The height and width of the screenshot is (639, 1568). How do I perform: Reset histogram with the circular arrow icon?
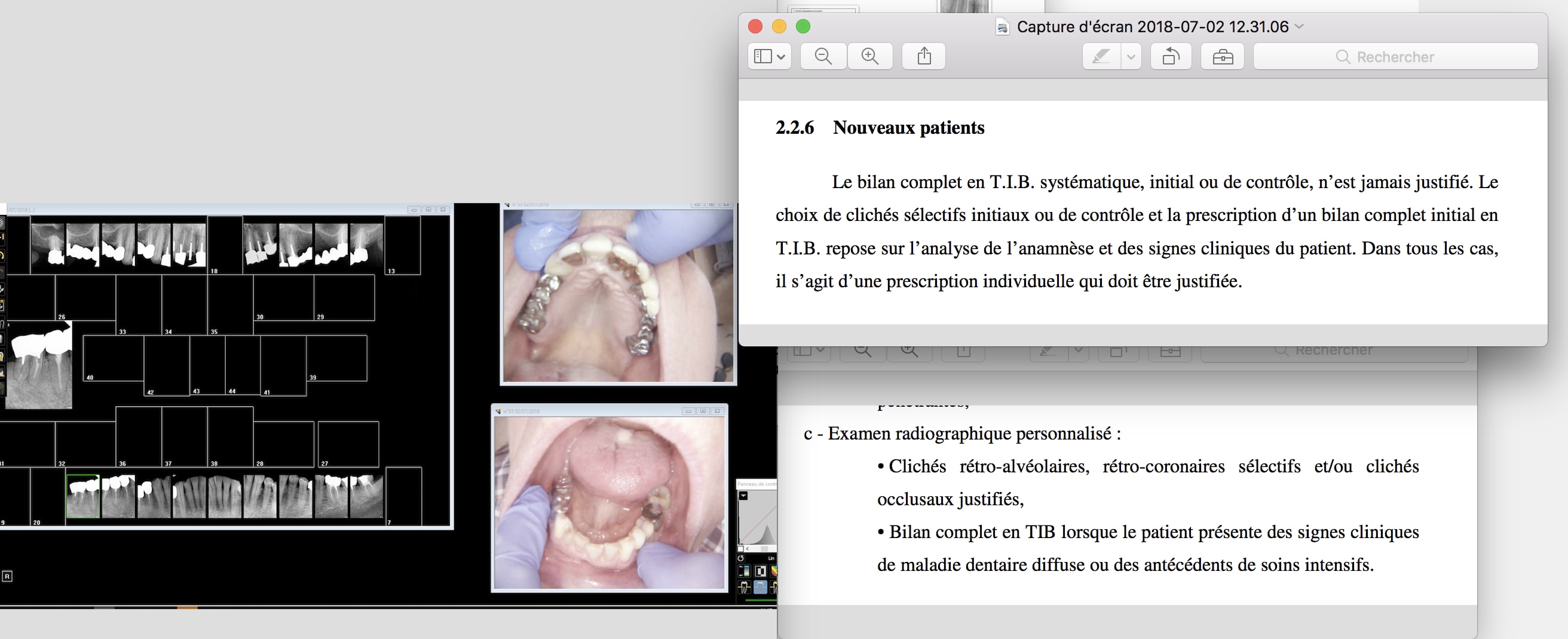pos(741,558)
